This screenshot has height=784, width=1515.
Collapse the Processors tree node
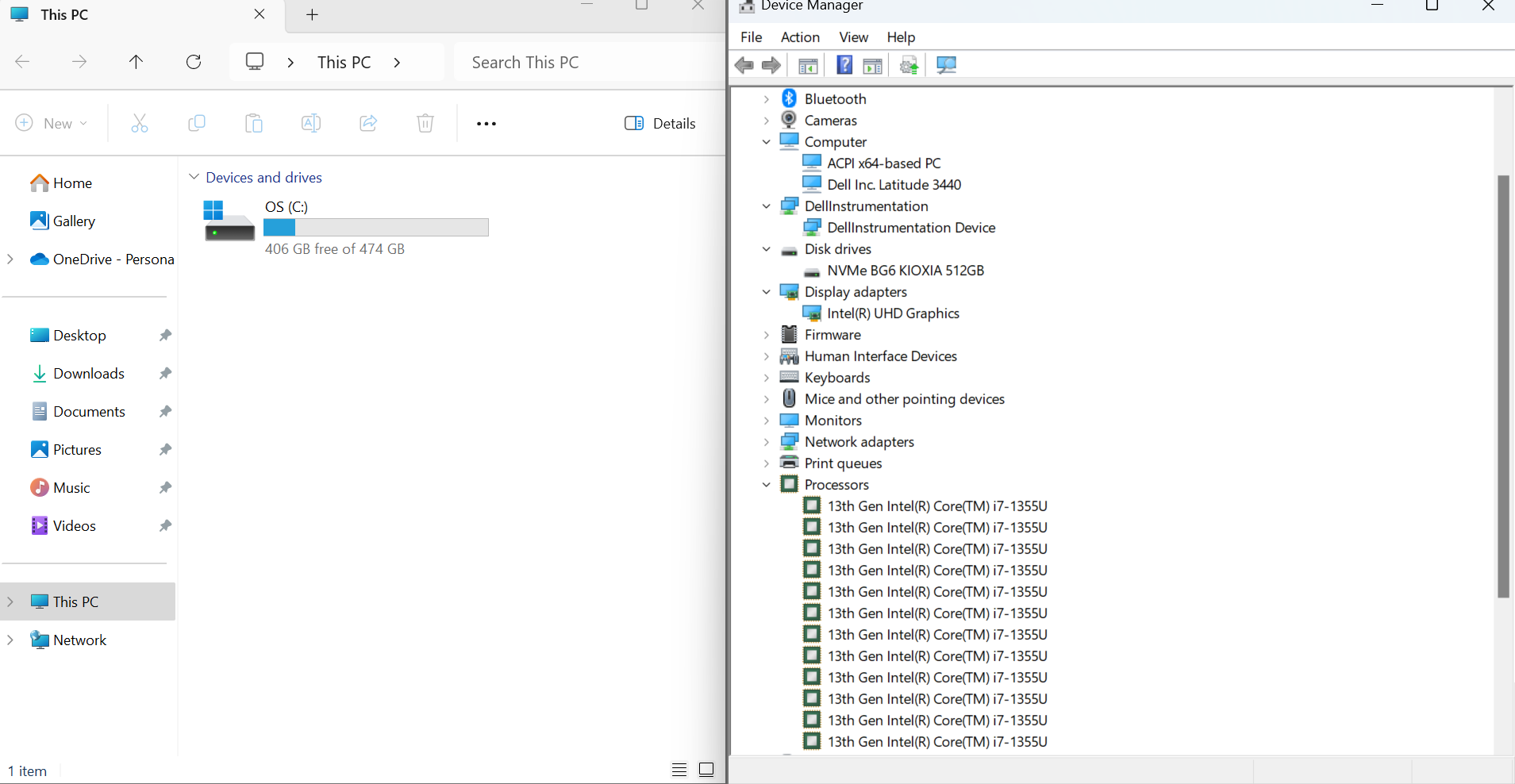(767, 485)
